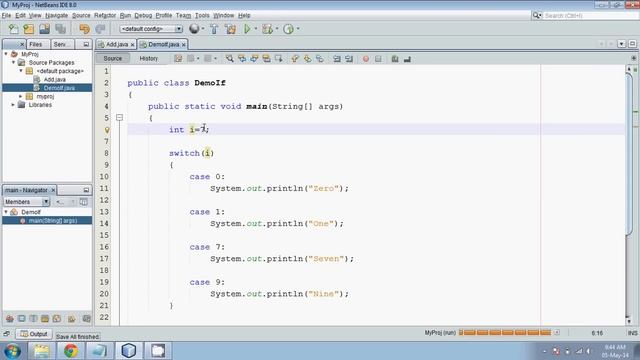Collapse the DemoIf node in Navigator
640x360 pixels.
6,212
